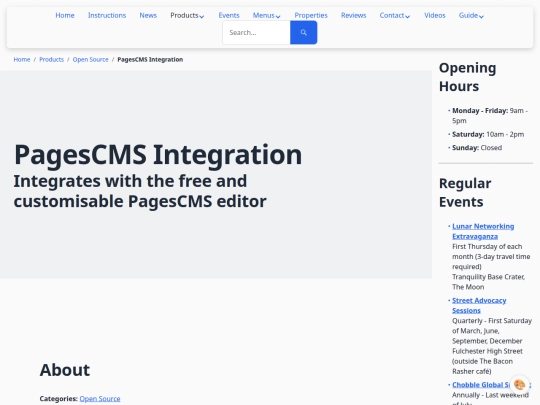Open the Events nav item
Viewport: 540px width, 405px height.
229,15
